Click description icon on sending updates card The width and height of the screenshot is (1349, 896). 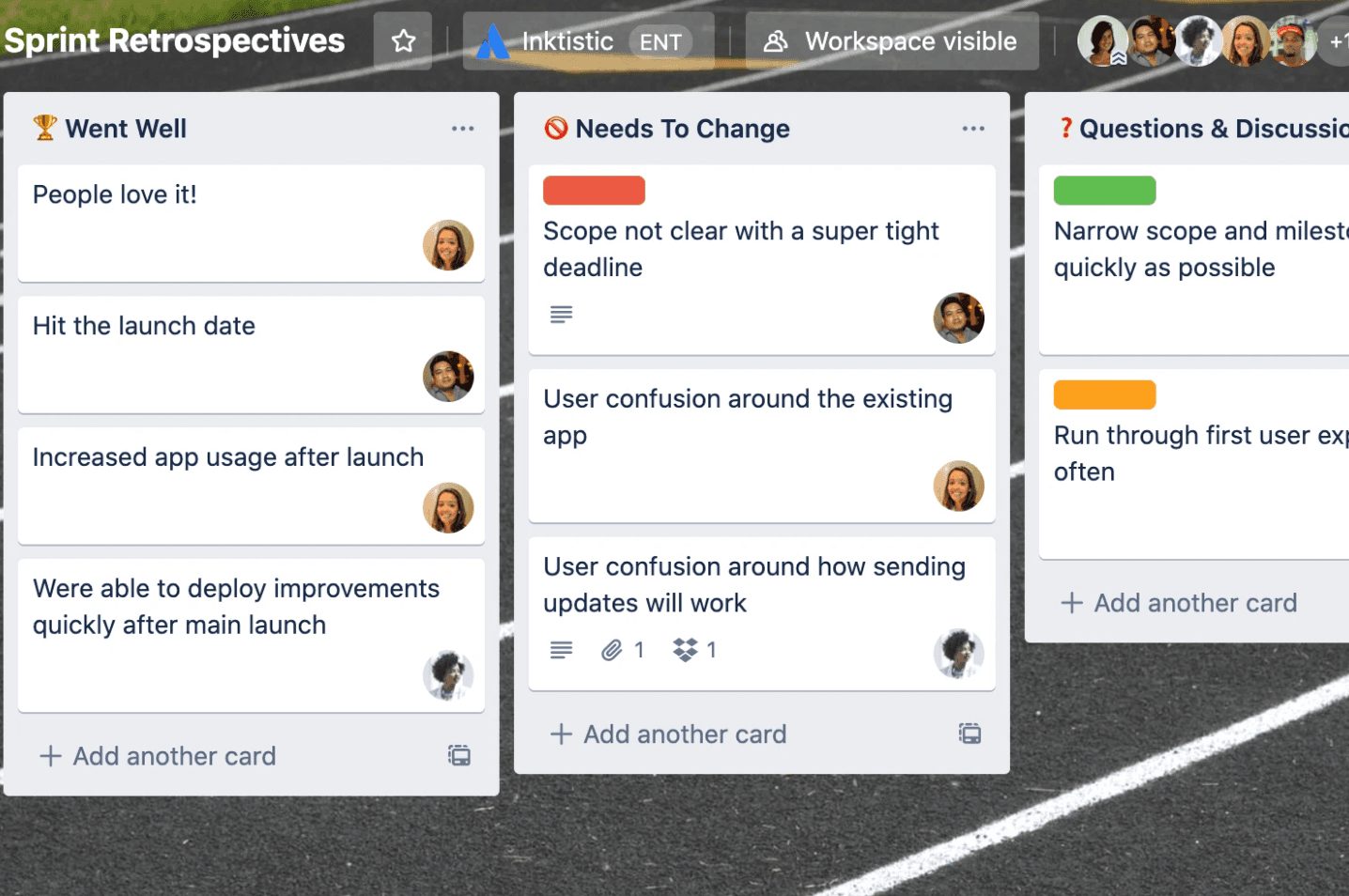click(562, 649)
